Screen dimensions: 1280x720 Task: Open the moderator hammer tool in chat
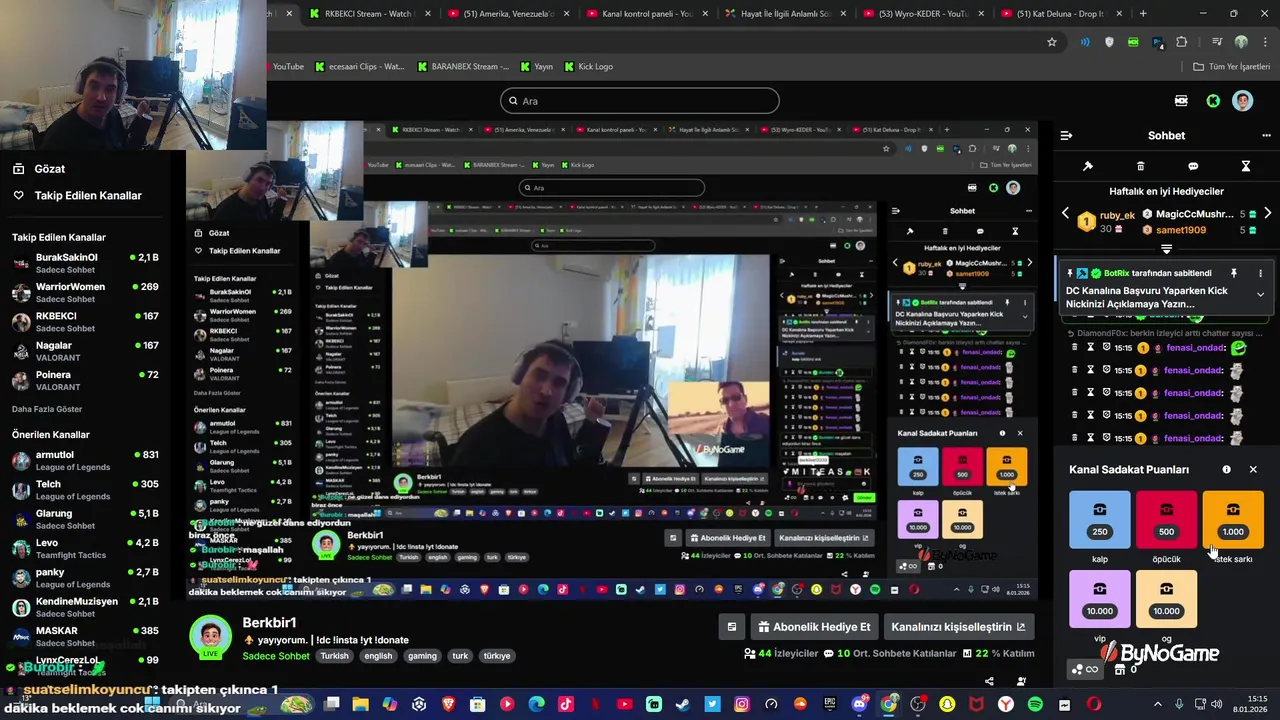[1088, 166]
